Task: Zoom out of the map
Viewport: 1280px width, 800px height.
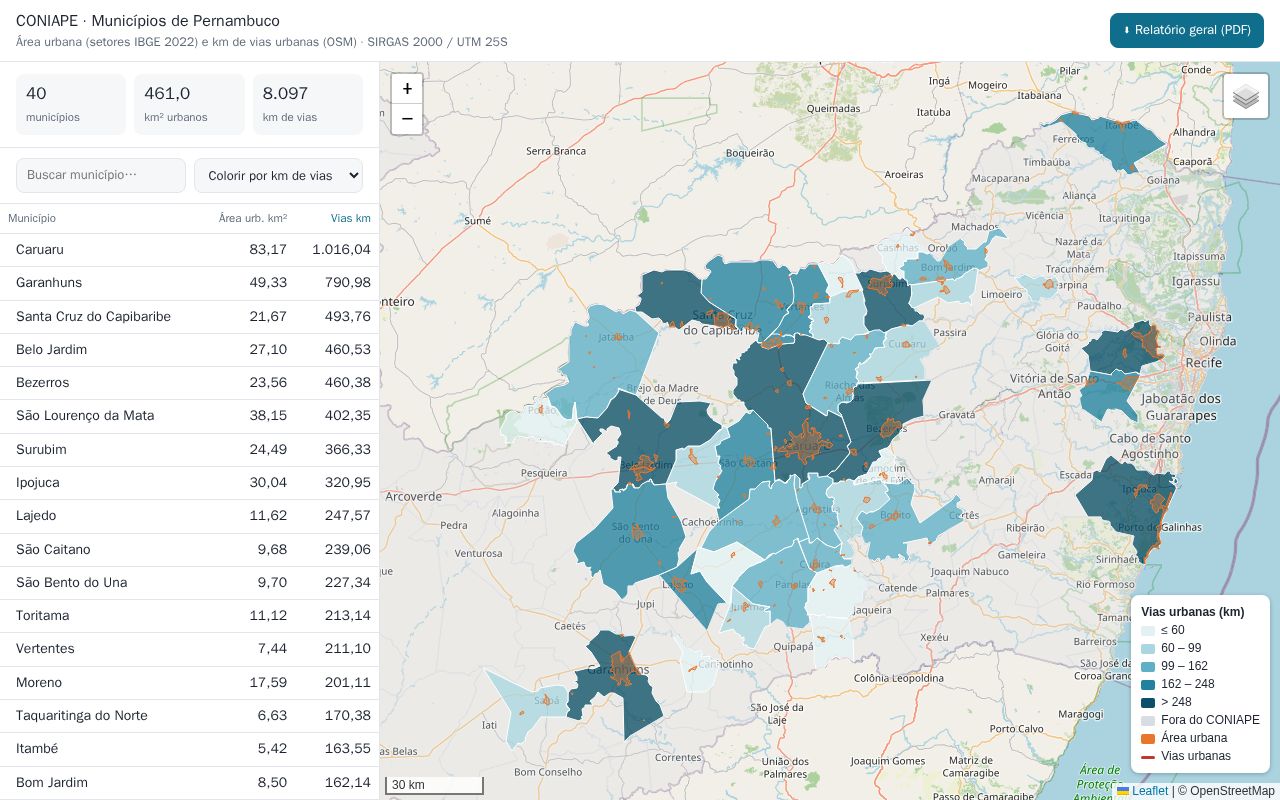Action: click(x=406, y=119)
